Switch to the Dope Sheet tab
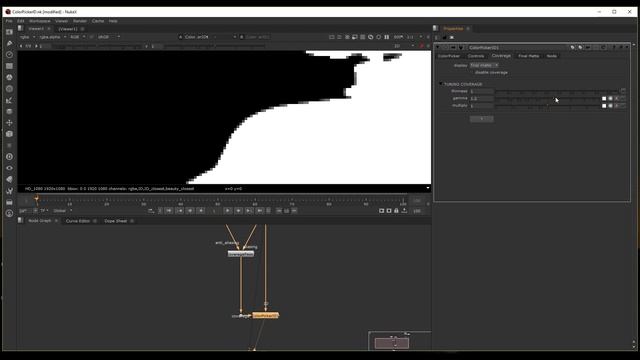The width and height of the screenshot is (640, 360). pyautogui.click(x=116, y=221)
